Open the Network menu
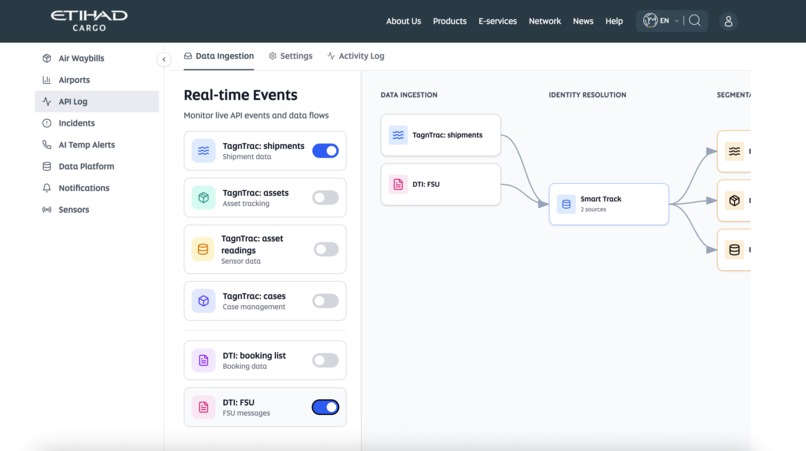Image resolution: width=806 pixels, height=451 pixels. (x=545, y=21)
